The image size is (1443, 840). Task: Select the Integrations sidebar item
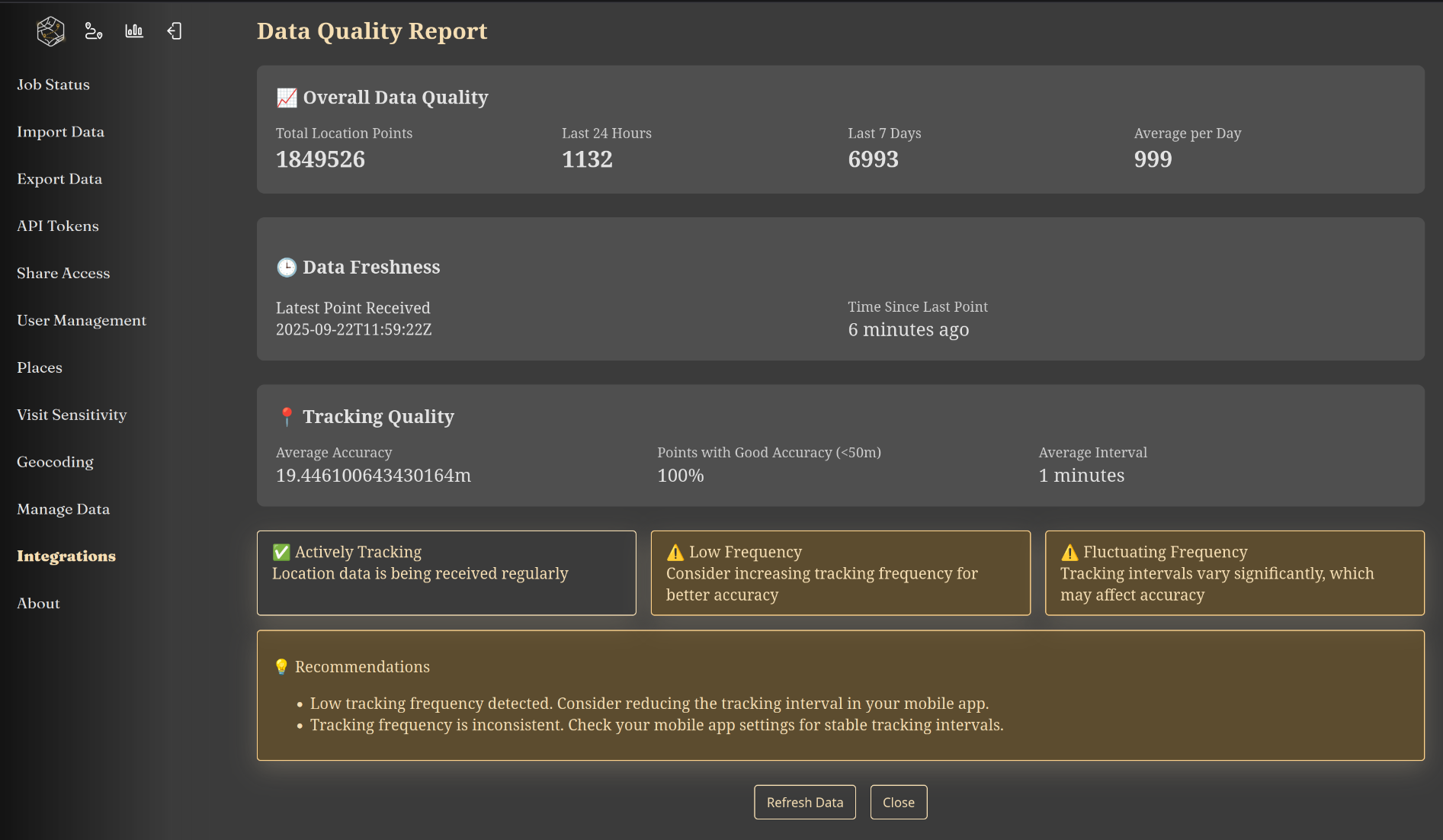pos(66,556)
